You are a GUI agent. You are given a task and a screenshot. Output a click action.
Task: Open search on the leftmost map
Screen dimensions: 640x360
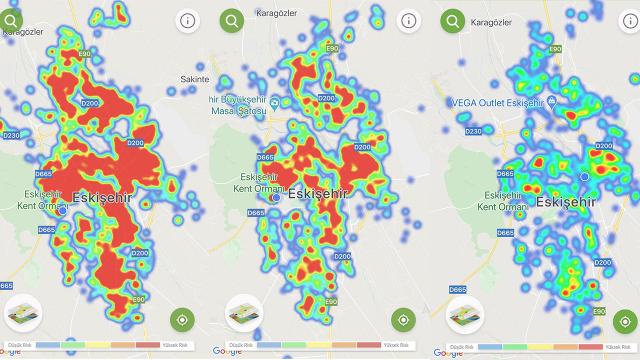11,20
